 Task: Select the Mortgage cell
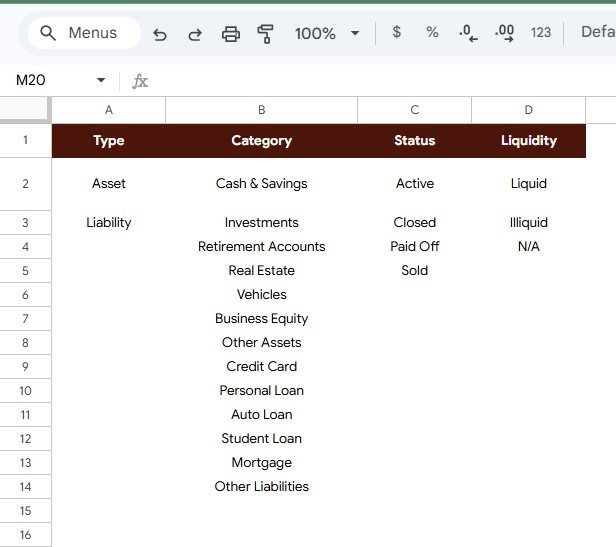(x=262, y=463)
